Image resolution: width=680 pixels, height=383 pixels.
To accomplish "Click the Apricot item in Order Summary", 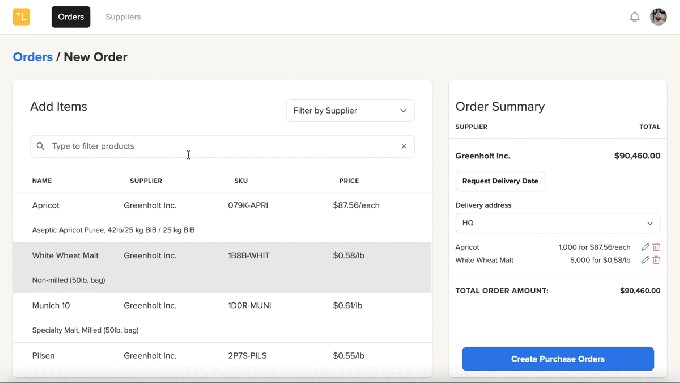I will point(467,247).
